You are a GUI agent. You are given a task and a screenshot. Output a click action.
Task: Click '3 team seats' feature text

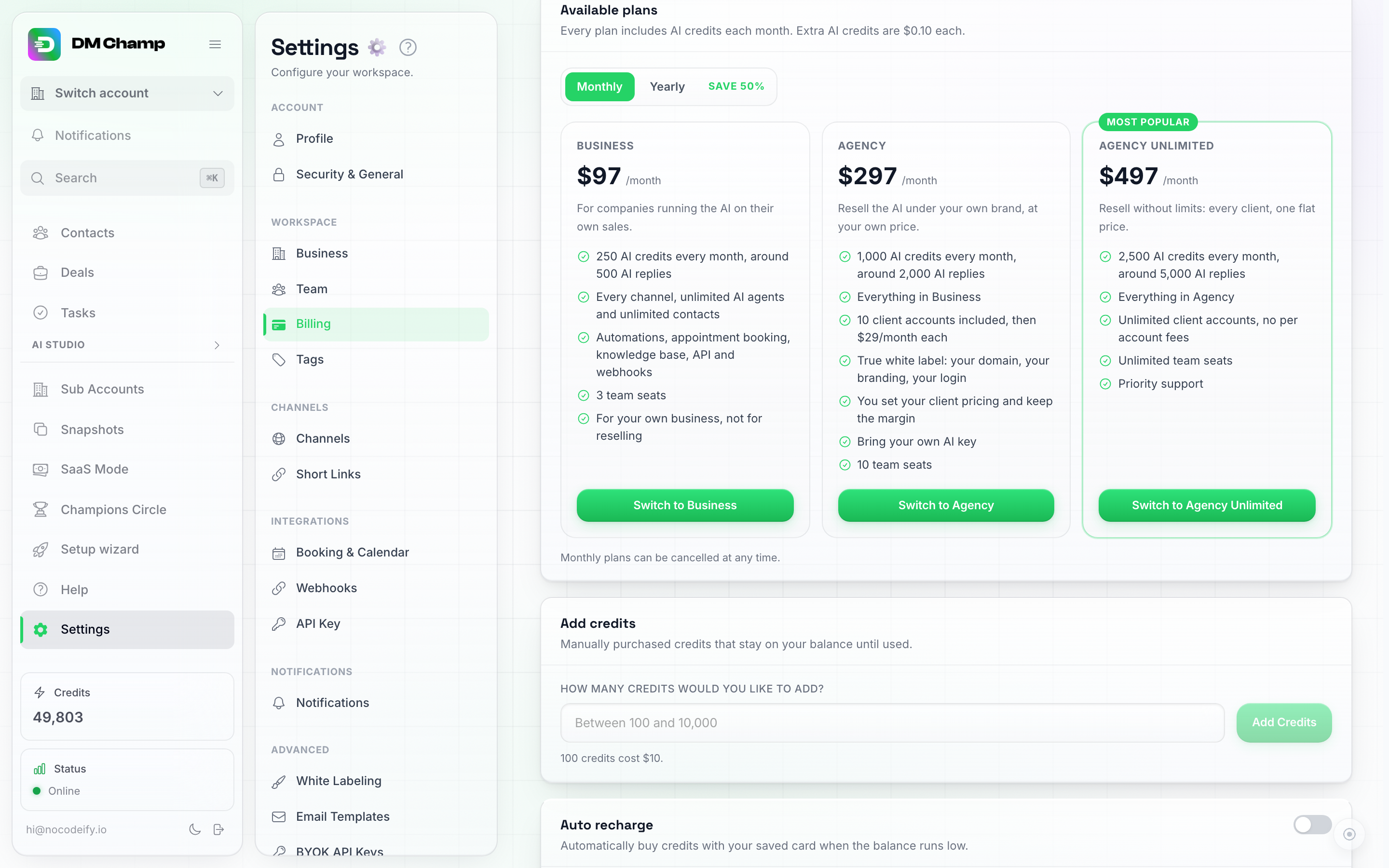coord(631,395)
